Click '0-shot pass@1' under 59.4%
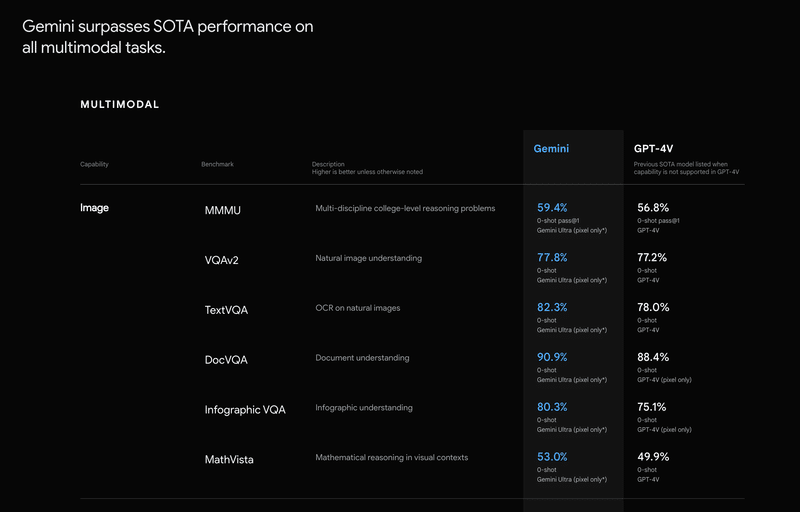 click(558, 221)
